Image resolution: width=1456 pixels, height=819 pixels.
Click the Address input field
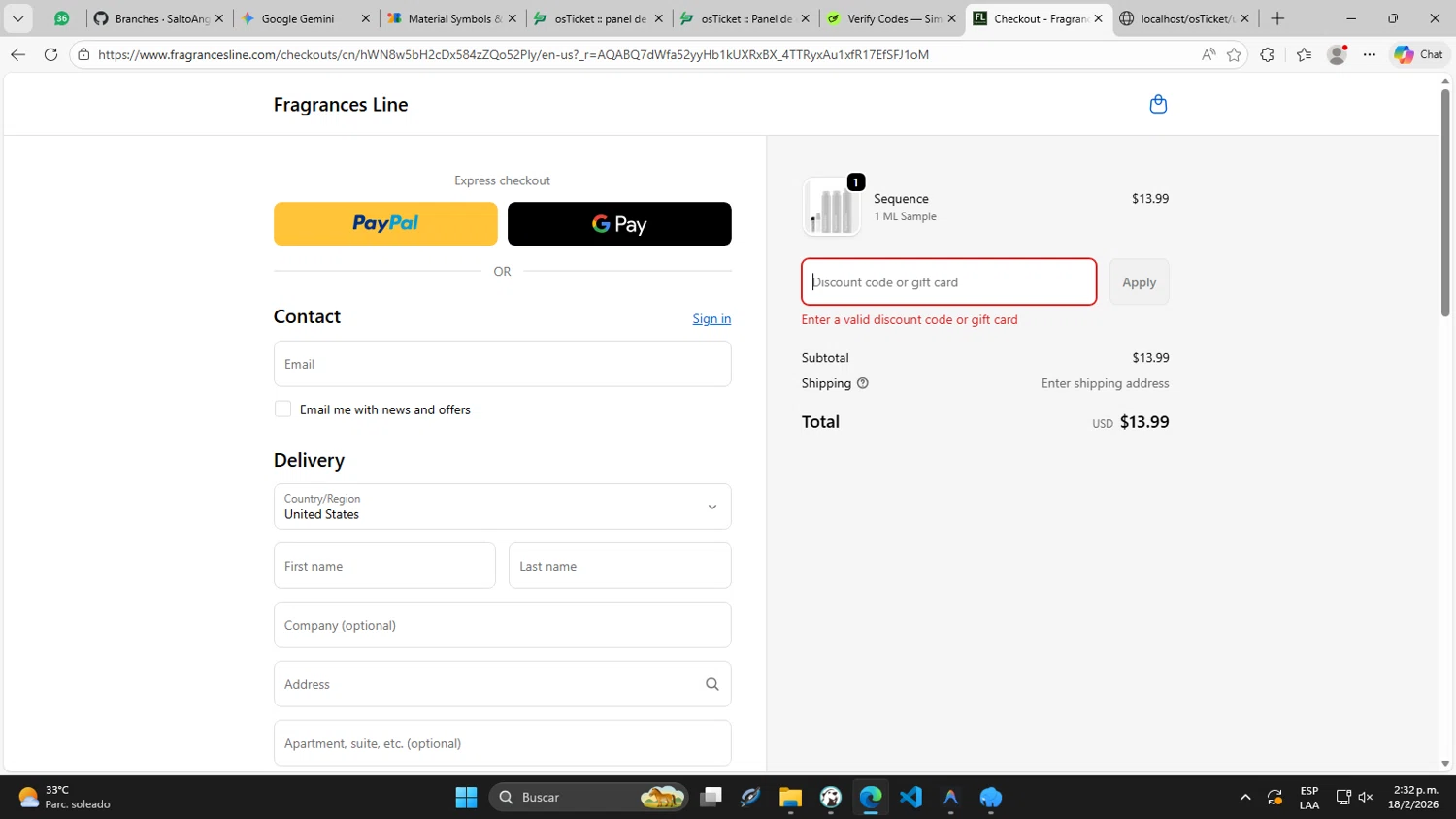pyautogui.click(x=503, y=684)
